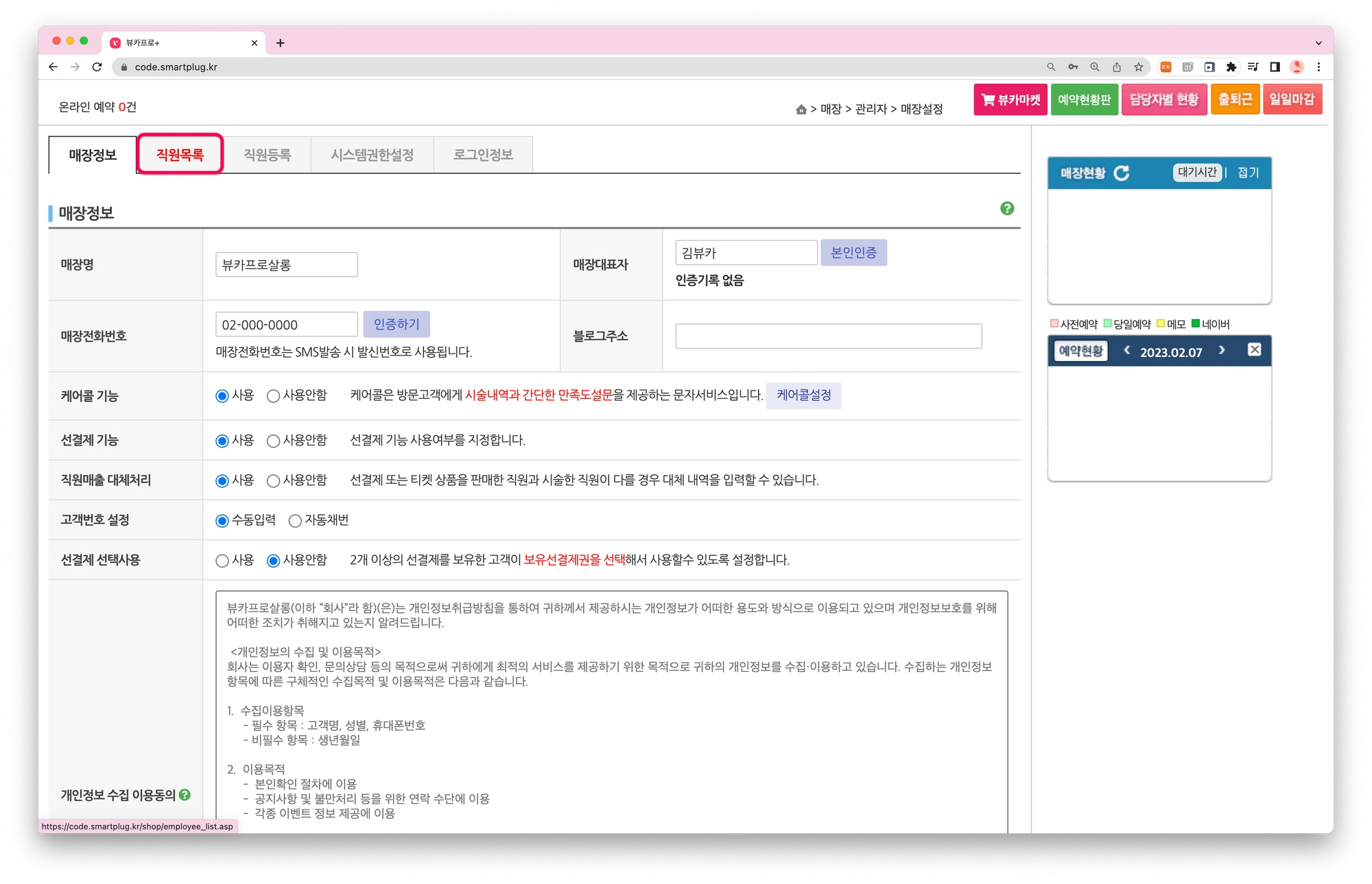Screen dimensions: 1372x884
Task: Click the 블로그주소 input field
Action: pos(828,336)
